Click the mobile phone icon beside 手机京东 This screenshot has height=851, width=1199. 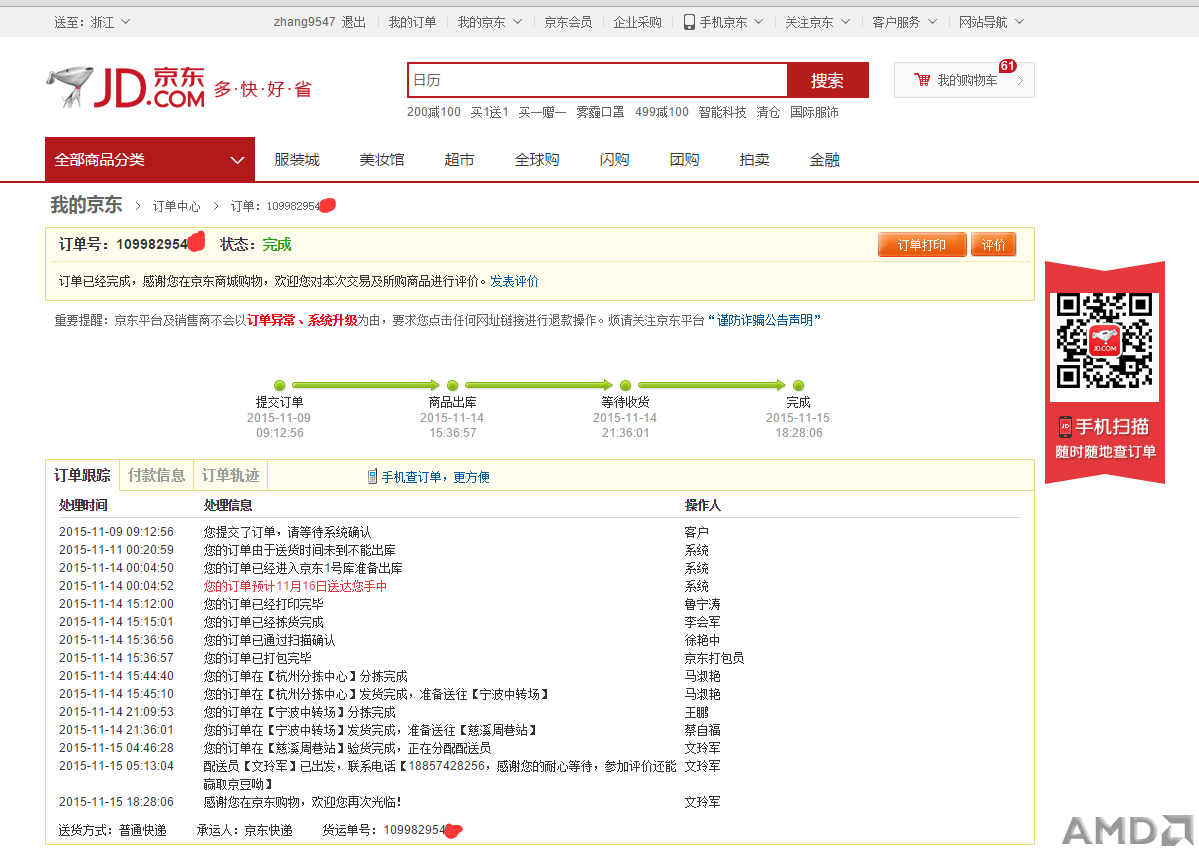(x=689, y=22)
